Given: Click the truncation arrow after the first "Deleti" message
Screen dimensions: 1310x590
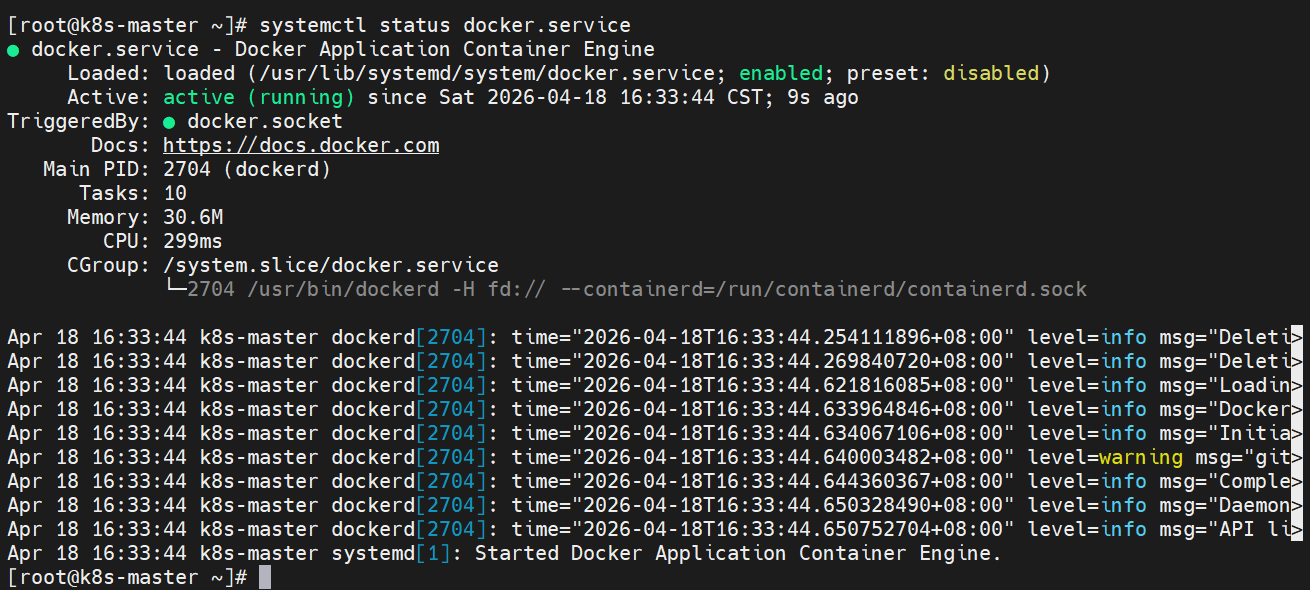Looking at the screenshot, I should click(1297, 337).
